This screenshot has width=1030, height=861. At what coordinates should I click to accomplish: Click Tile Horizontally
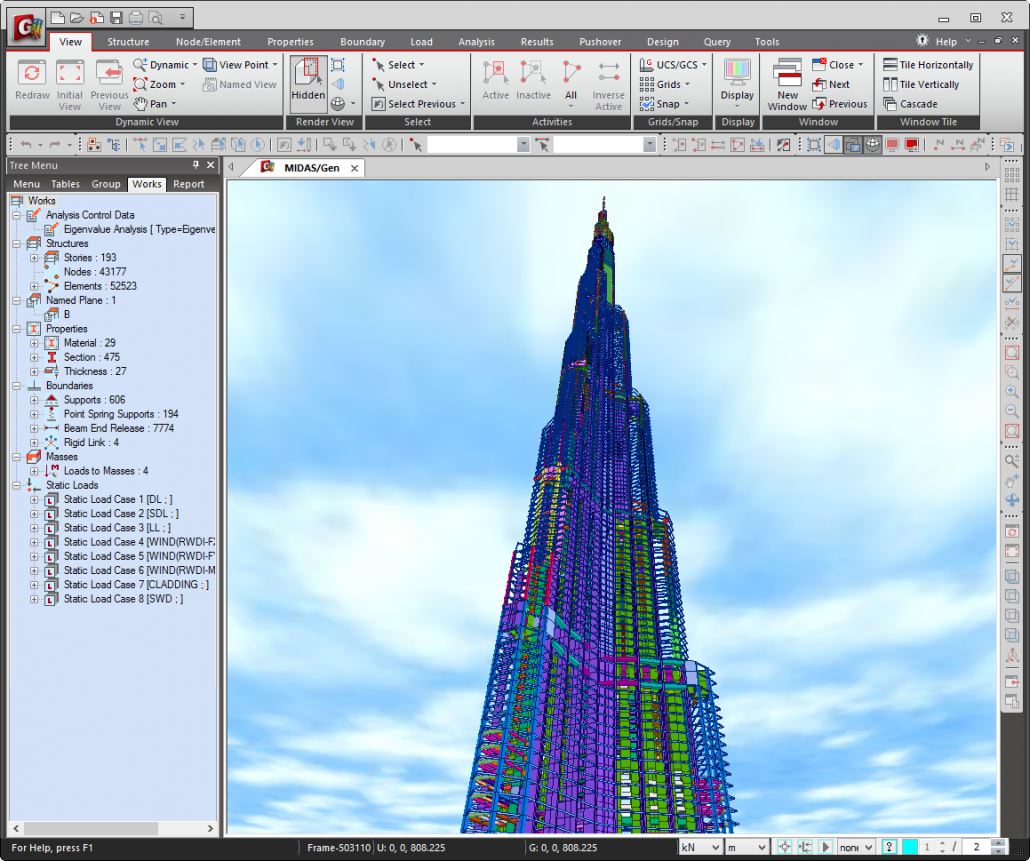(x=928, y=65)
